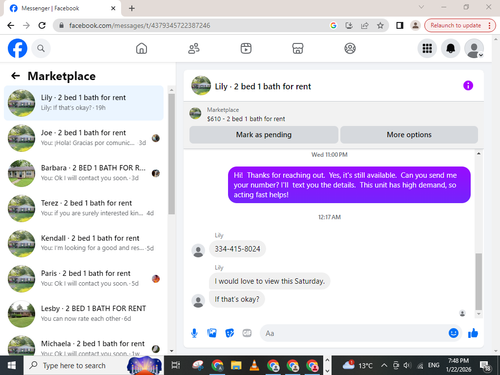Click the conversation scrollbar thumb

[479, 282]
